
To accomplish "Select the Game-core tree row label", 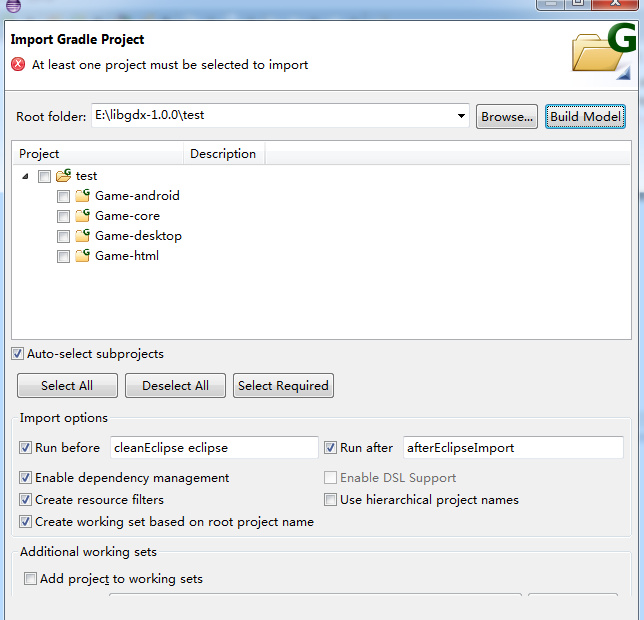I will (x=127, y=216).
